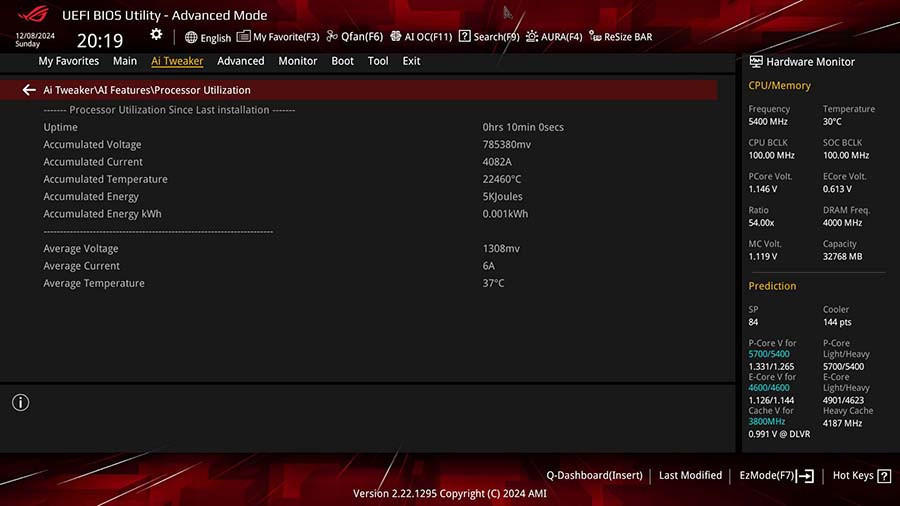Click the 1308mv average voltage value
The height and width of the screenshot is (506, 900).
pyautogui.click(x=501, y=248)
